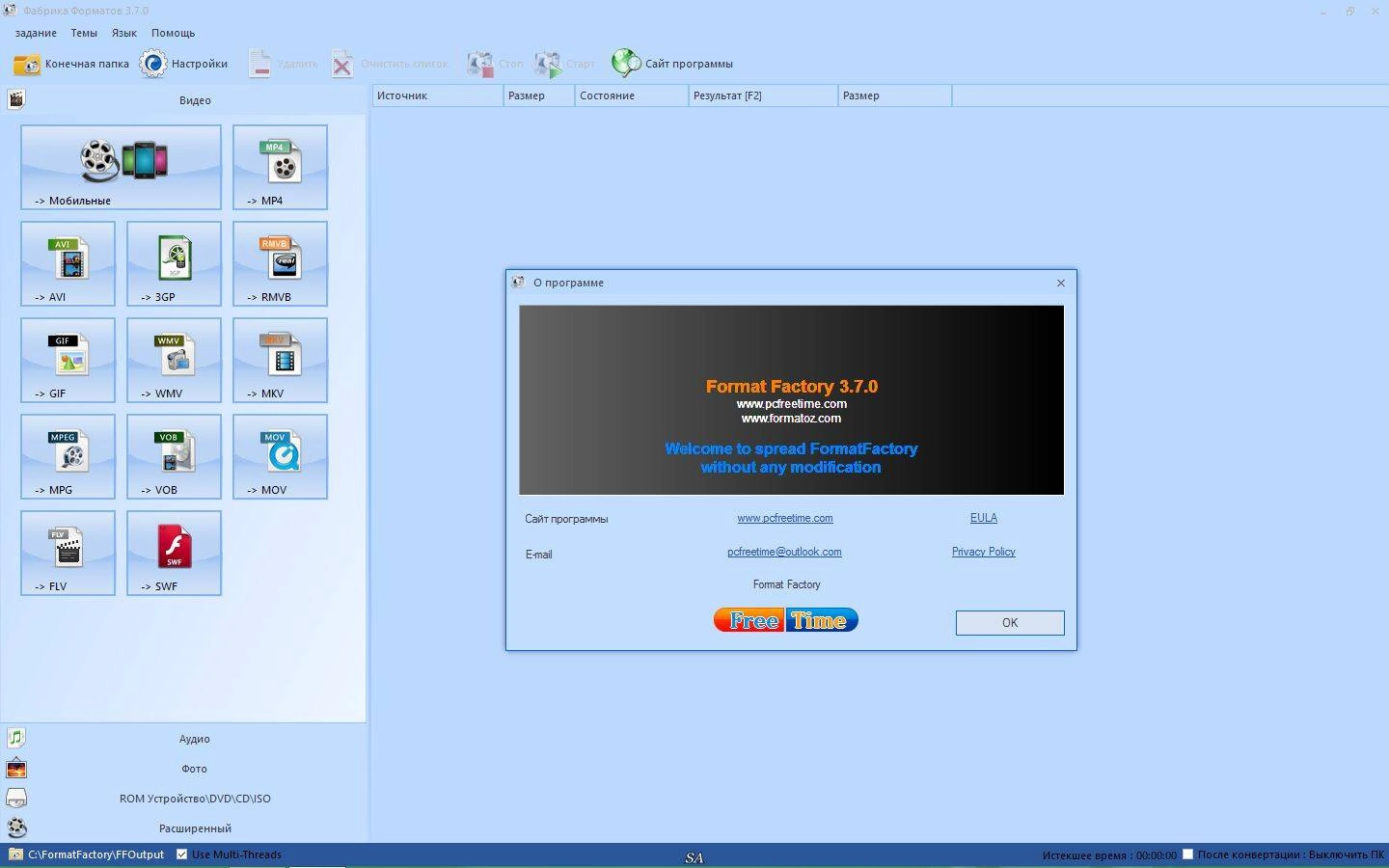
Task: Click the output folder icon in status bar
Action: click(15, 854)
